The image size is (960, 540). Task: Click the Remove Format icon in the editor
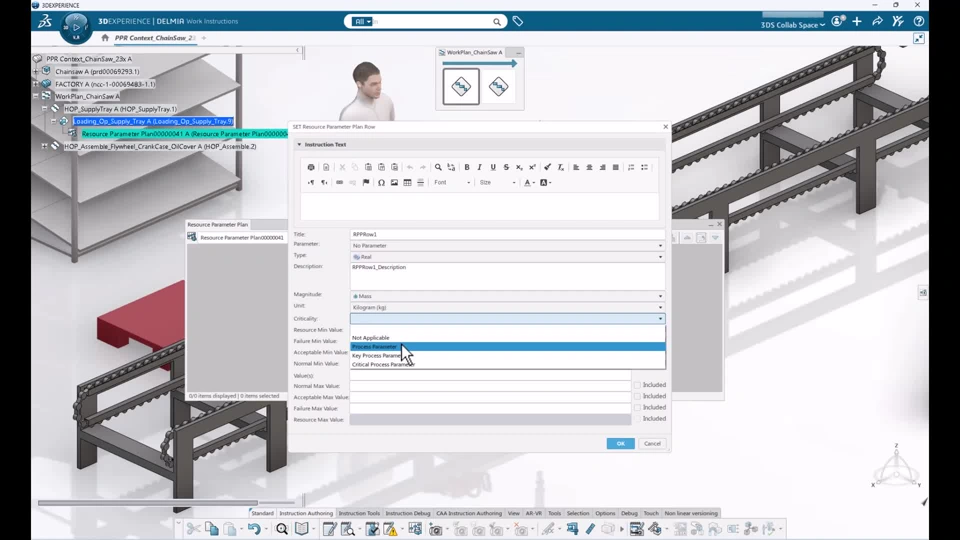(560, 167)
